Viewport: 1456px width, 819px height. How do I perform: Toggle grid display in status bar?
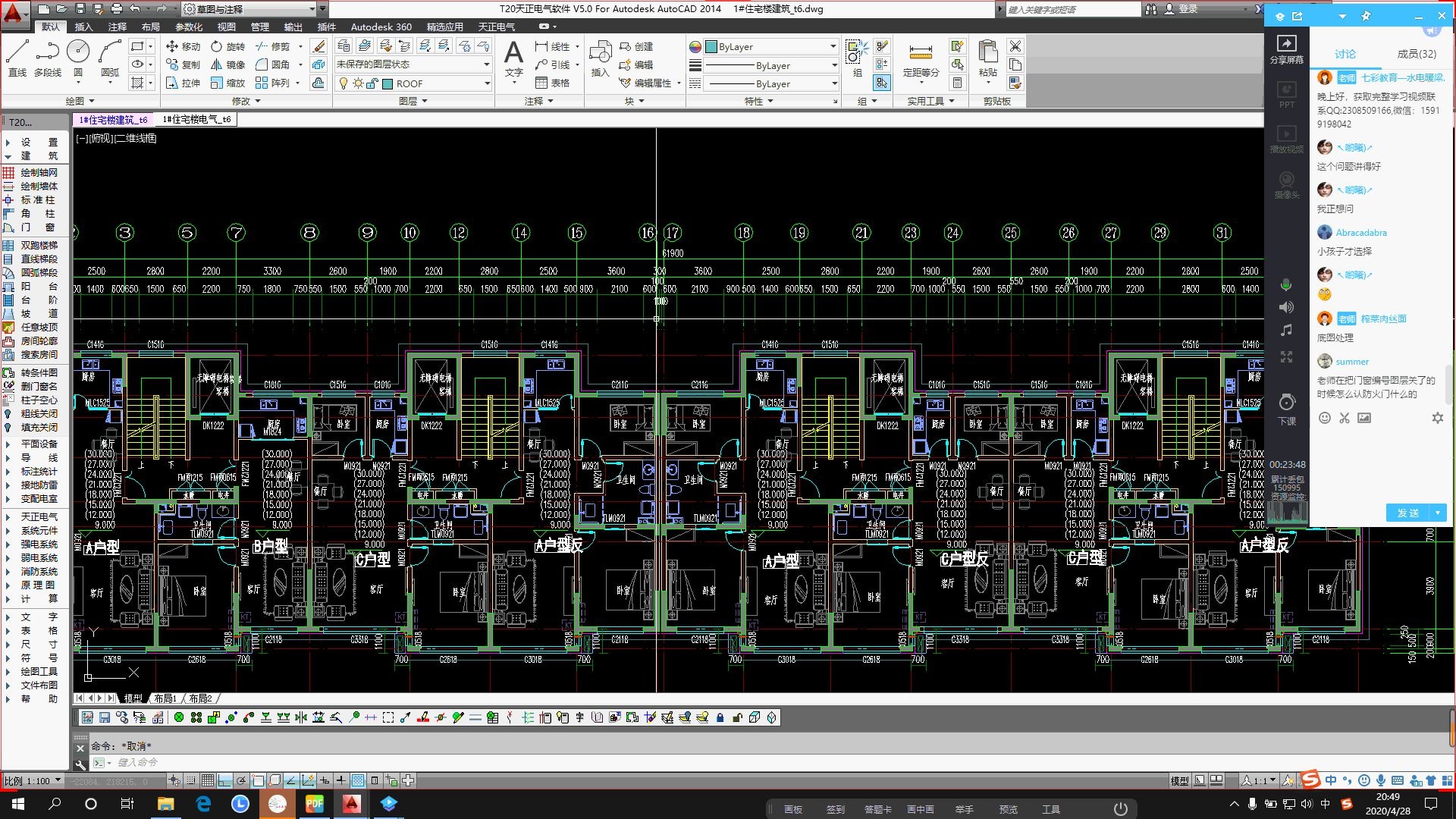[x=208, y=780]
